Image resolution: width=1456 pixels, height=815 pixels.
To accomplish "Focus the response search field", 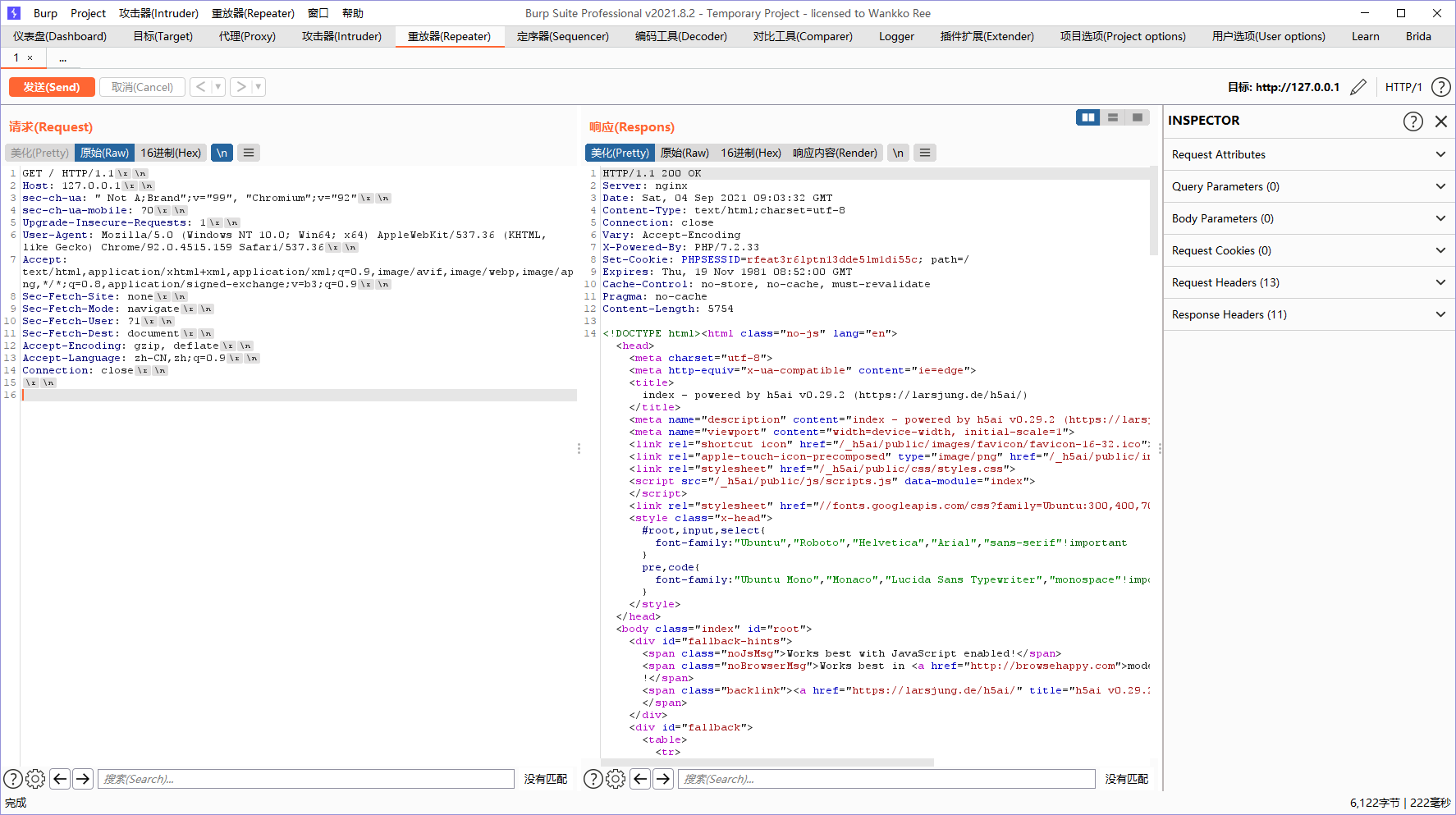I will click(886, 779).
